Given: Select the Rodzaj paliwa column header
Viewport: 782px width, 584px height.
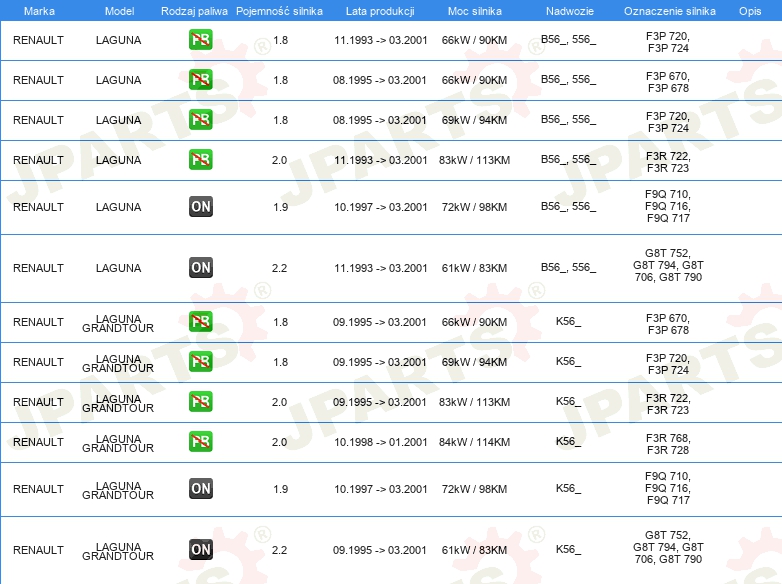Looking at the screenshot, I should click(195, 11).
